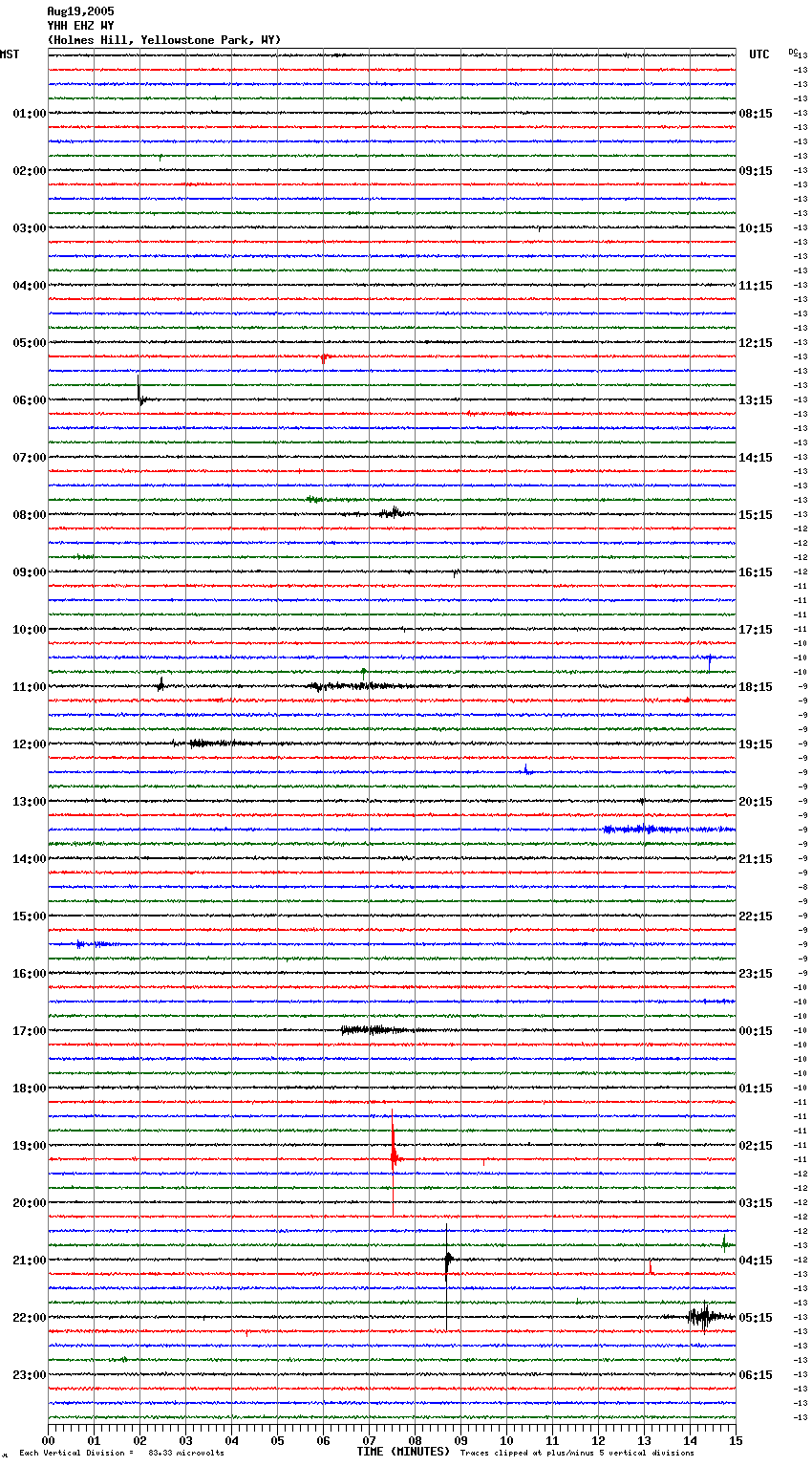Click the 17:00 MST row label
Viewport: 812px width, 1466px height.
click(30, 1031)
